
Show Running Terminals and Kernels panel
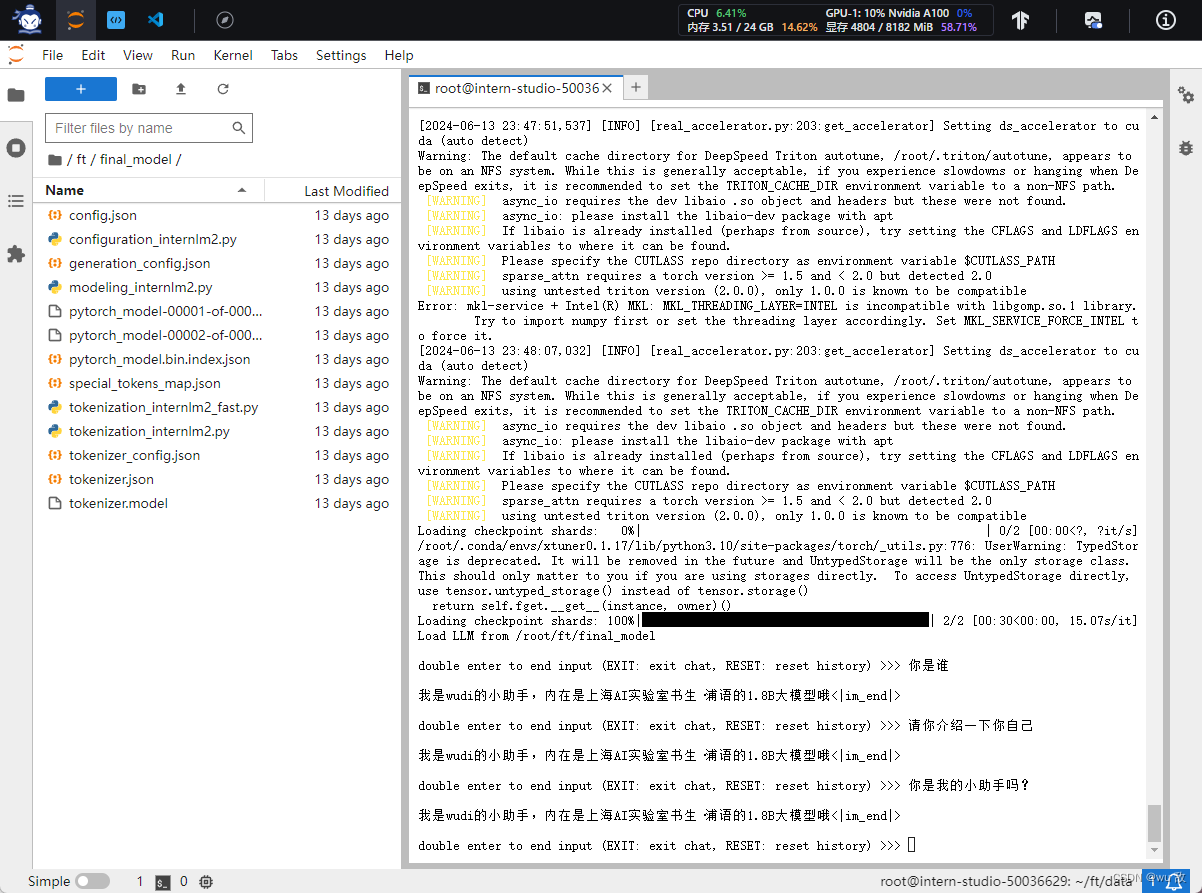point(16,148)
